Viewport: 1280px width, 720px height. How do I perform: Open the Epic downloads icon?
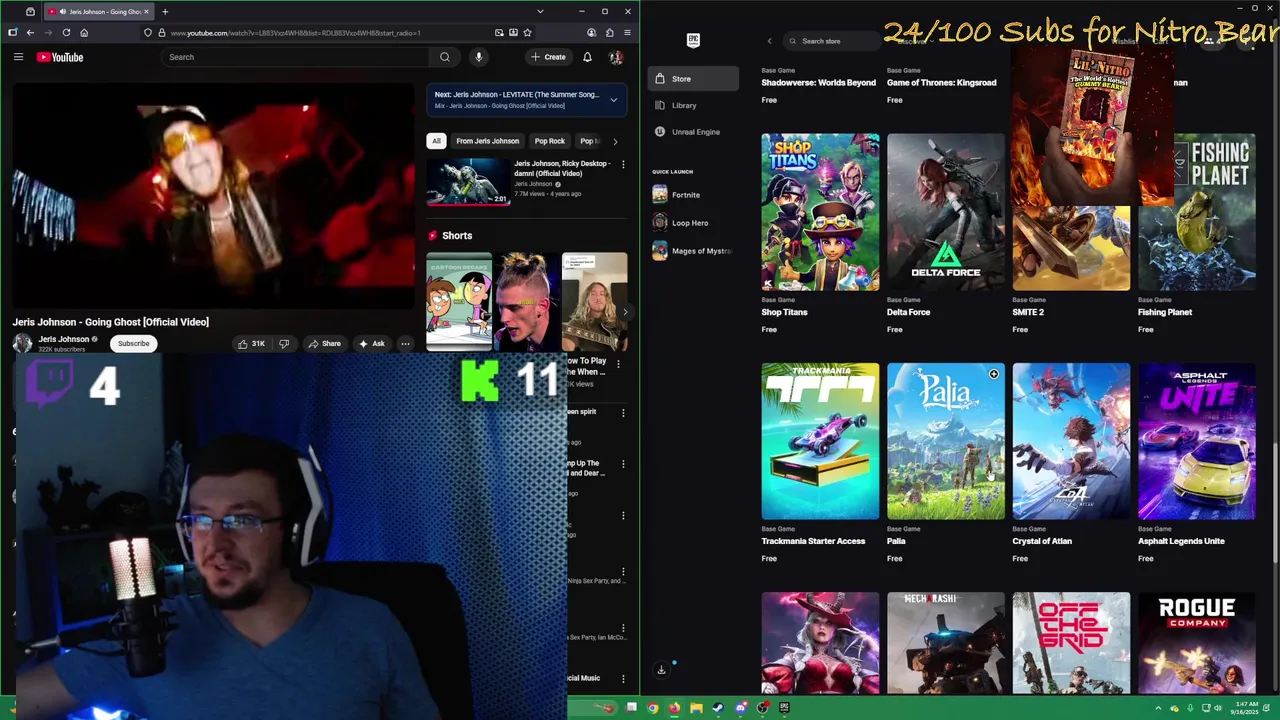pyautogui.click(x=661, y=670)
